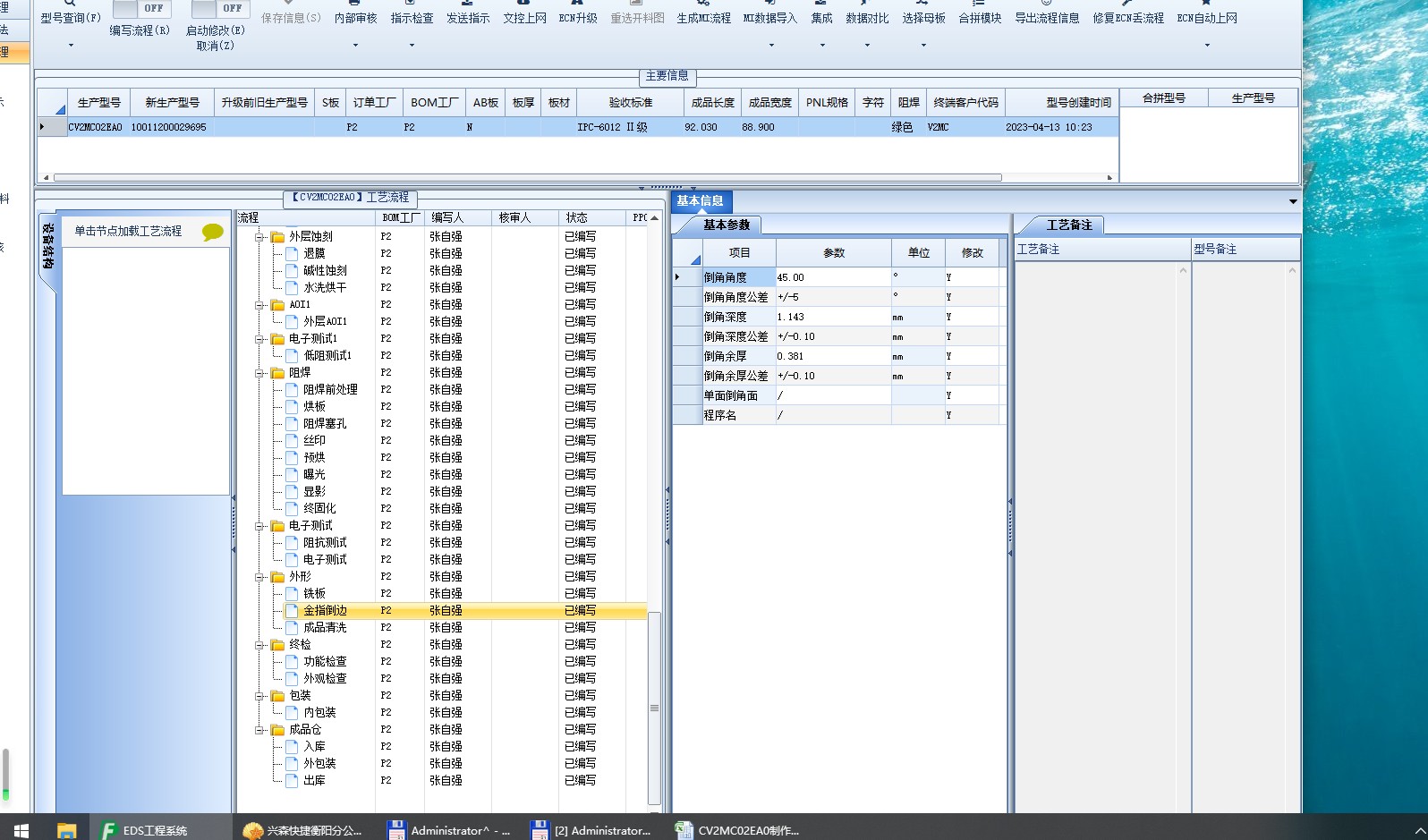1428x840 pixels.
Task: Click the 入库 document icon
Action: 292,746
